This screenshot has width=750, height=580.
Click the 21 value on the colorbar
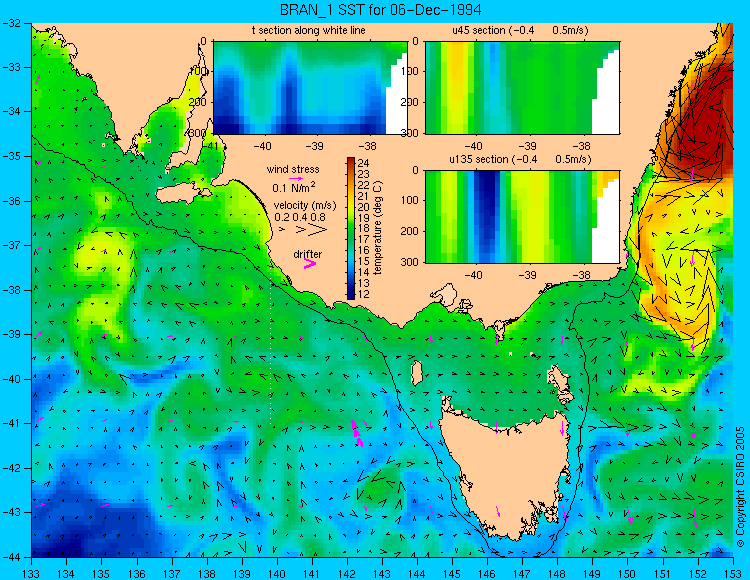pyautogui.click(x=364, y=196)
